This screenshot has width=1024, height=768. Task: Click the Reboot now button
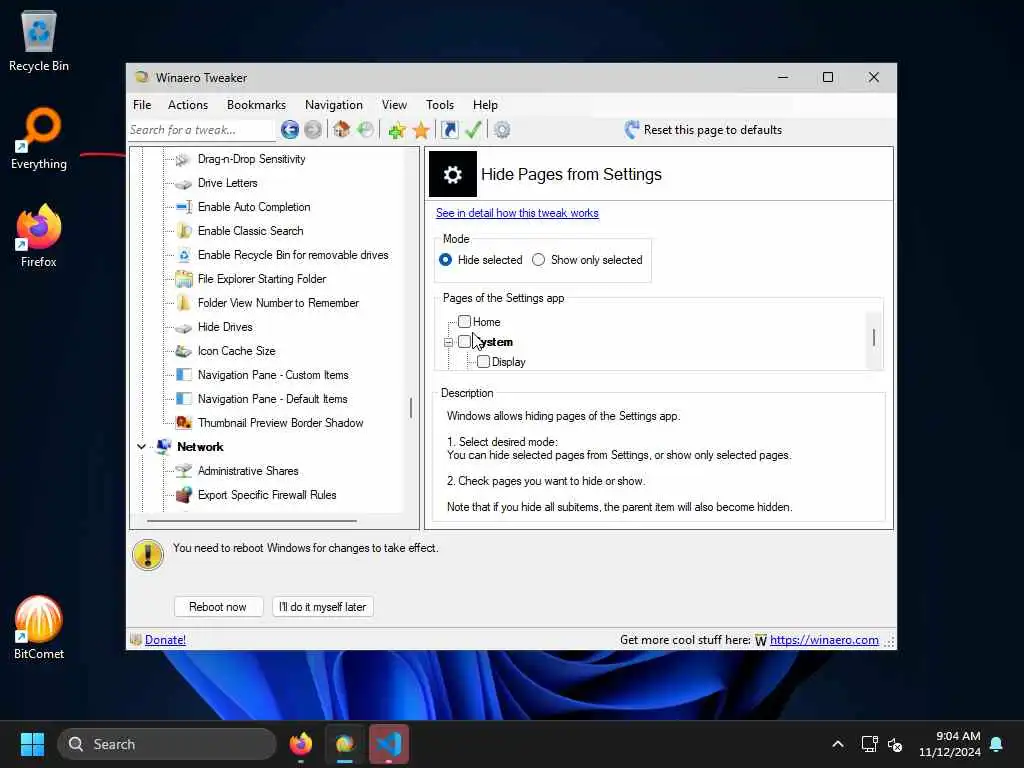coord(218,607)
